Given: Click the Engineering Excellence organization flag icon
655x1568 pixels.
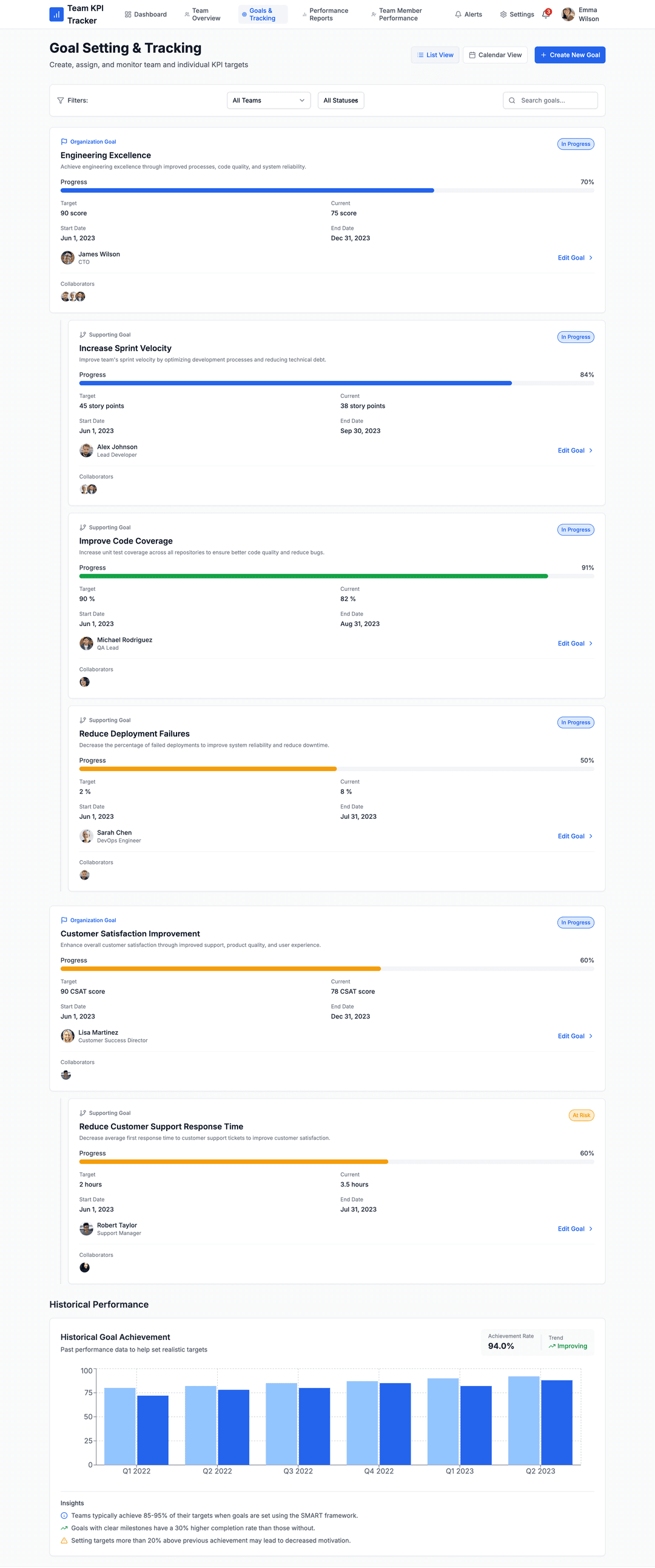Looking at the screenshot, I should [x=64, y=142].
